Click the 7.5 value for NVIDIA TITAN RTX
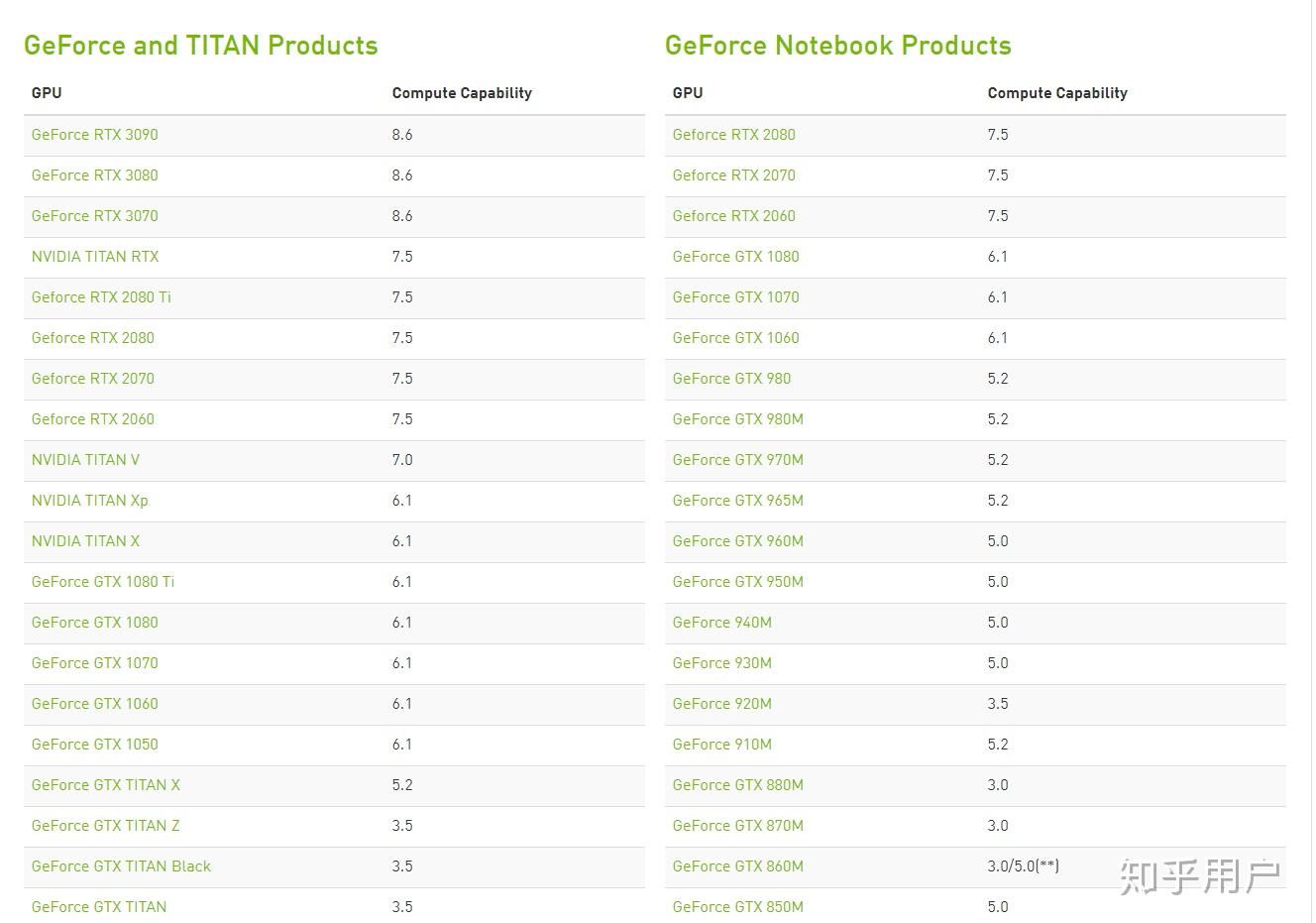 pyautogui.click(x=402, y=257)
